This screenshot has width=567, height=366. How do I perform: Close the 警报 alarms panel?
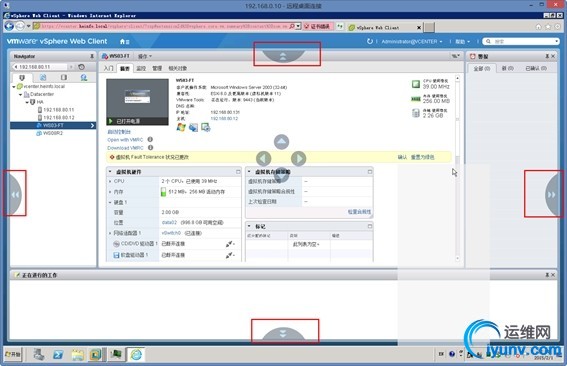click(553, 56)
